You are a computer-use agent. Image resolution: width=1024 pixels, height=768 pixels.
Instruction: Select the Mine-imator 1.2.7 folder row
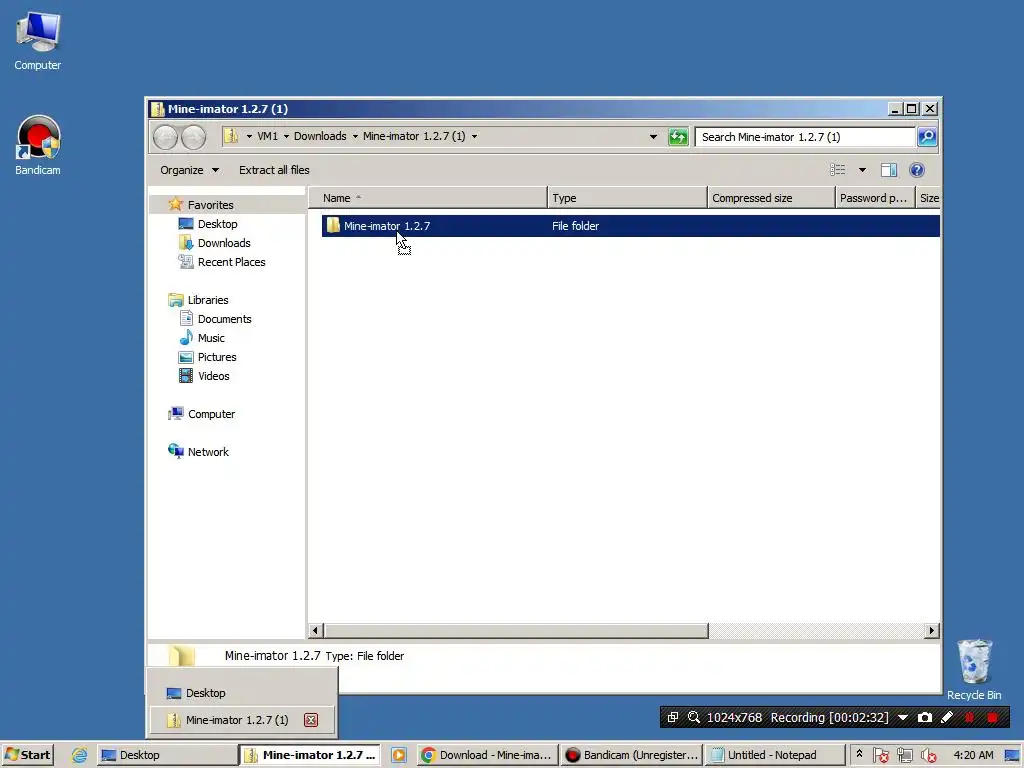(630, 226)
